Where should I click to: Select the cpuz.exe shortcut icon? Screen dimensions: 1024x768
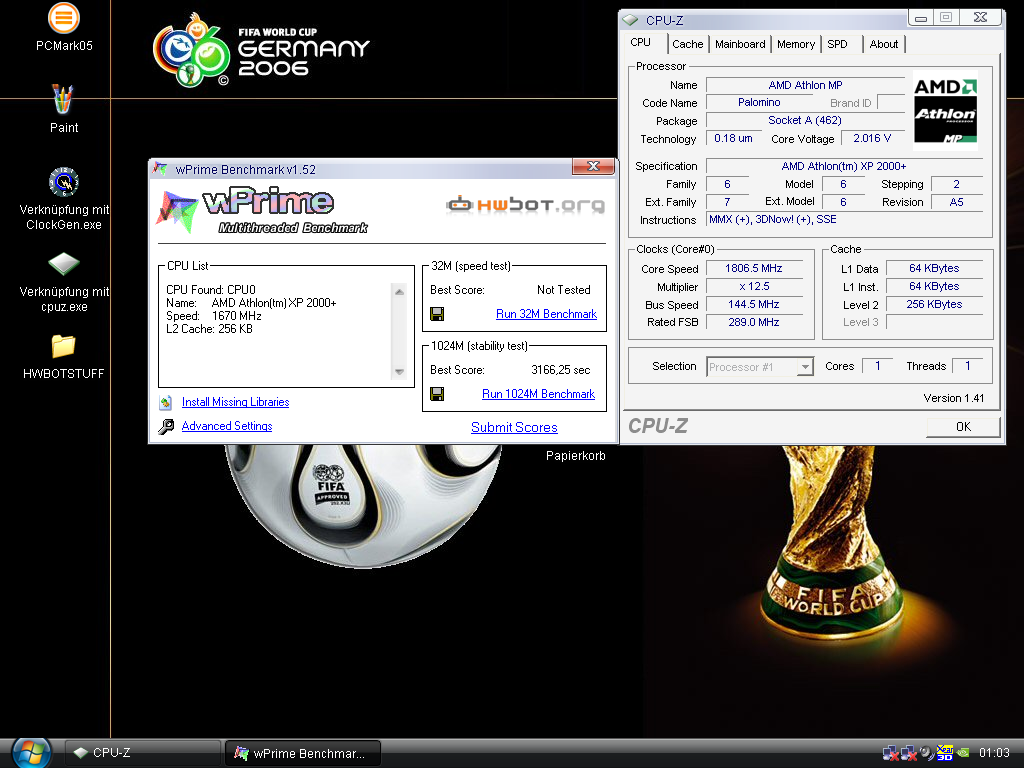(x=64, y=264)
